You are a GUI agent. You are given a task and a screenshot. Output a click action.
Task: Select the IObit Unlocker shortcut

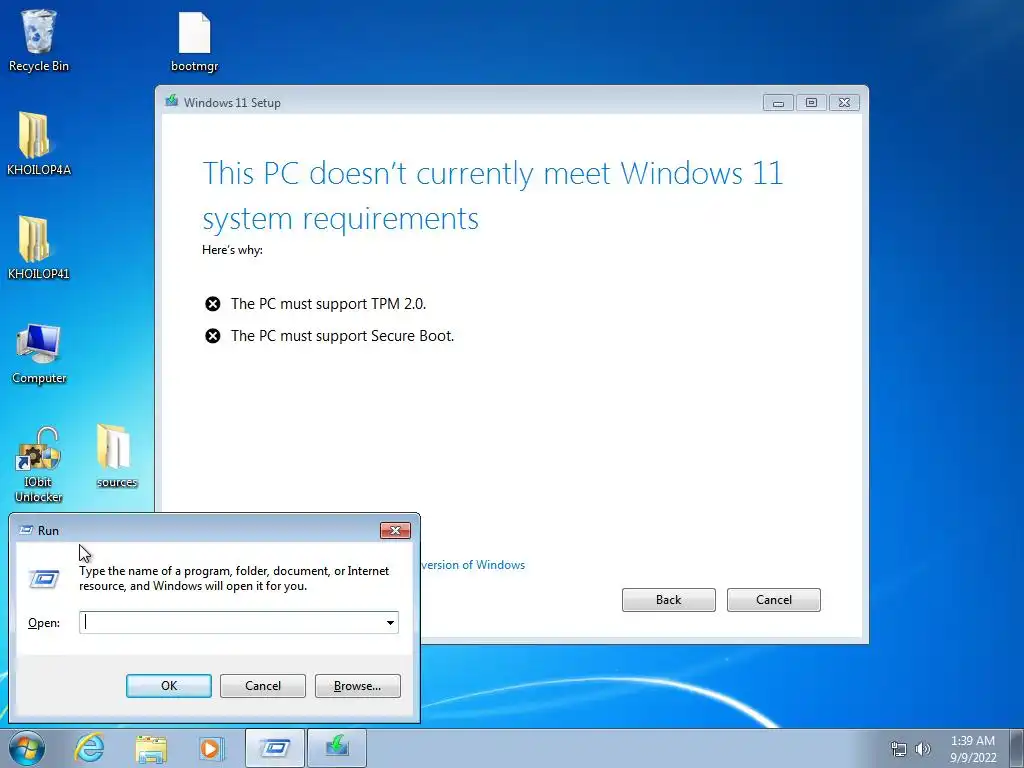(39, 465)
